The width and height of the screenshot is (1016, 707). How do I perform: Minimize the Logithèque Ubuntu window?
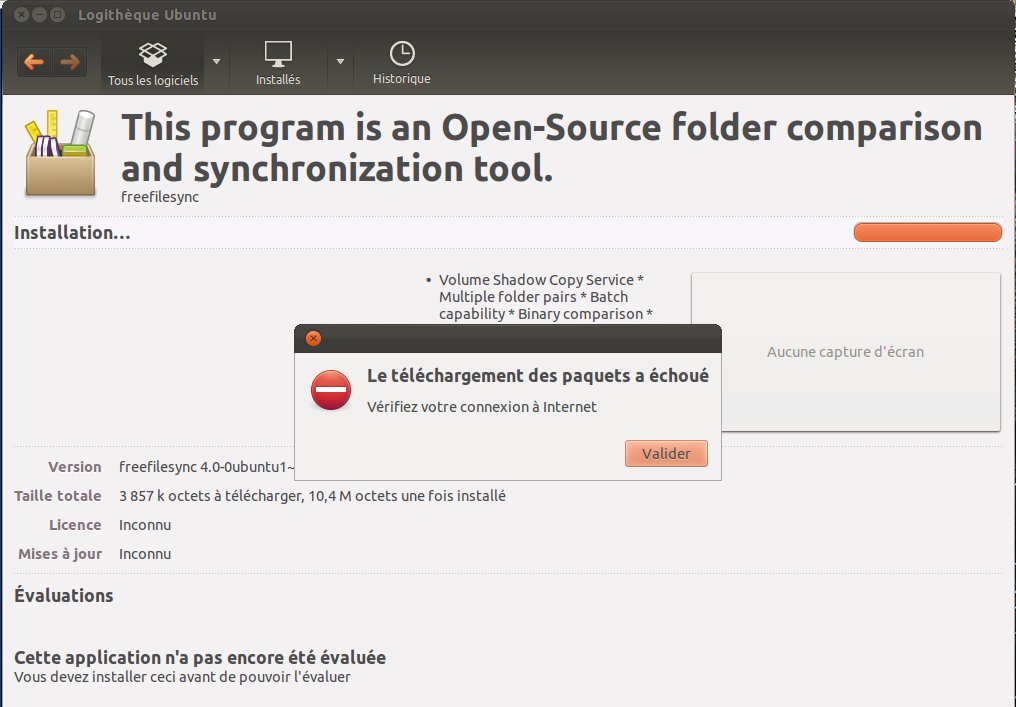click(40, 14)
